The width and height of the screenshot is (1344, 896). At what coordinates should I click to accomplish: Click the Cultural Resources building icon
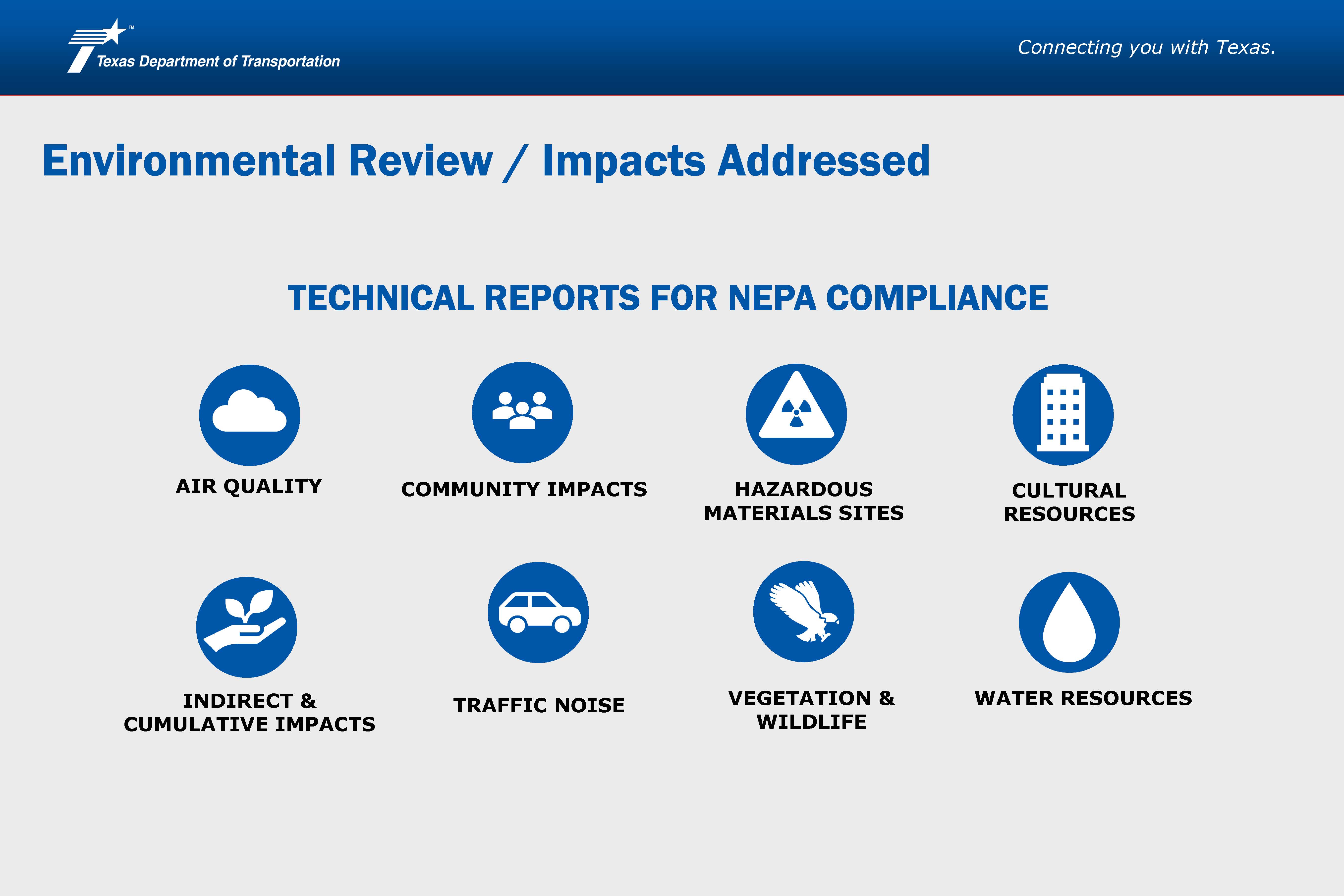1063,415
